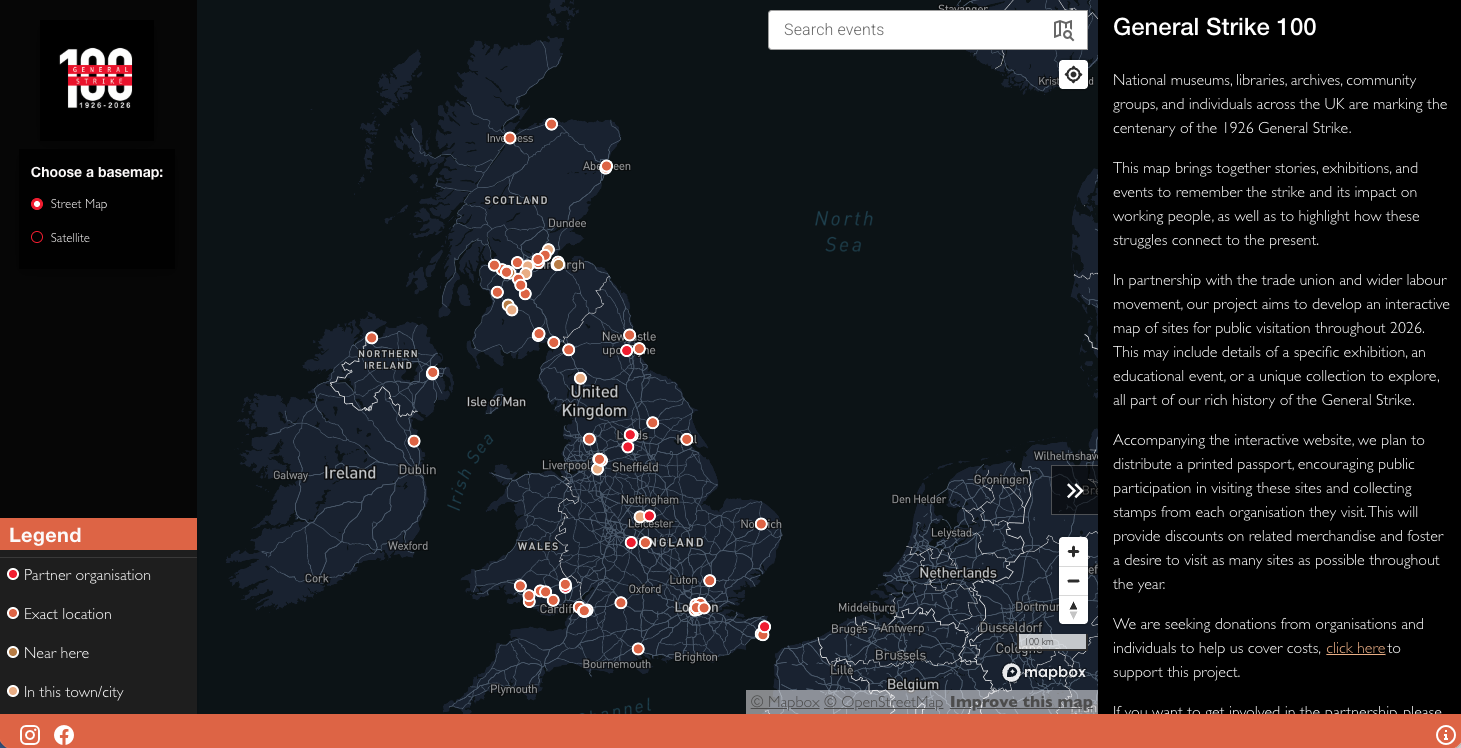This screenshot has height=748, width=1461.
Task: Click the Partner organisation legend swatch
Action: [13, 574]
